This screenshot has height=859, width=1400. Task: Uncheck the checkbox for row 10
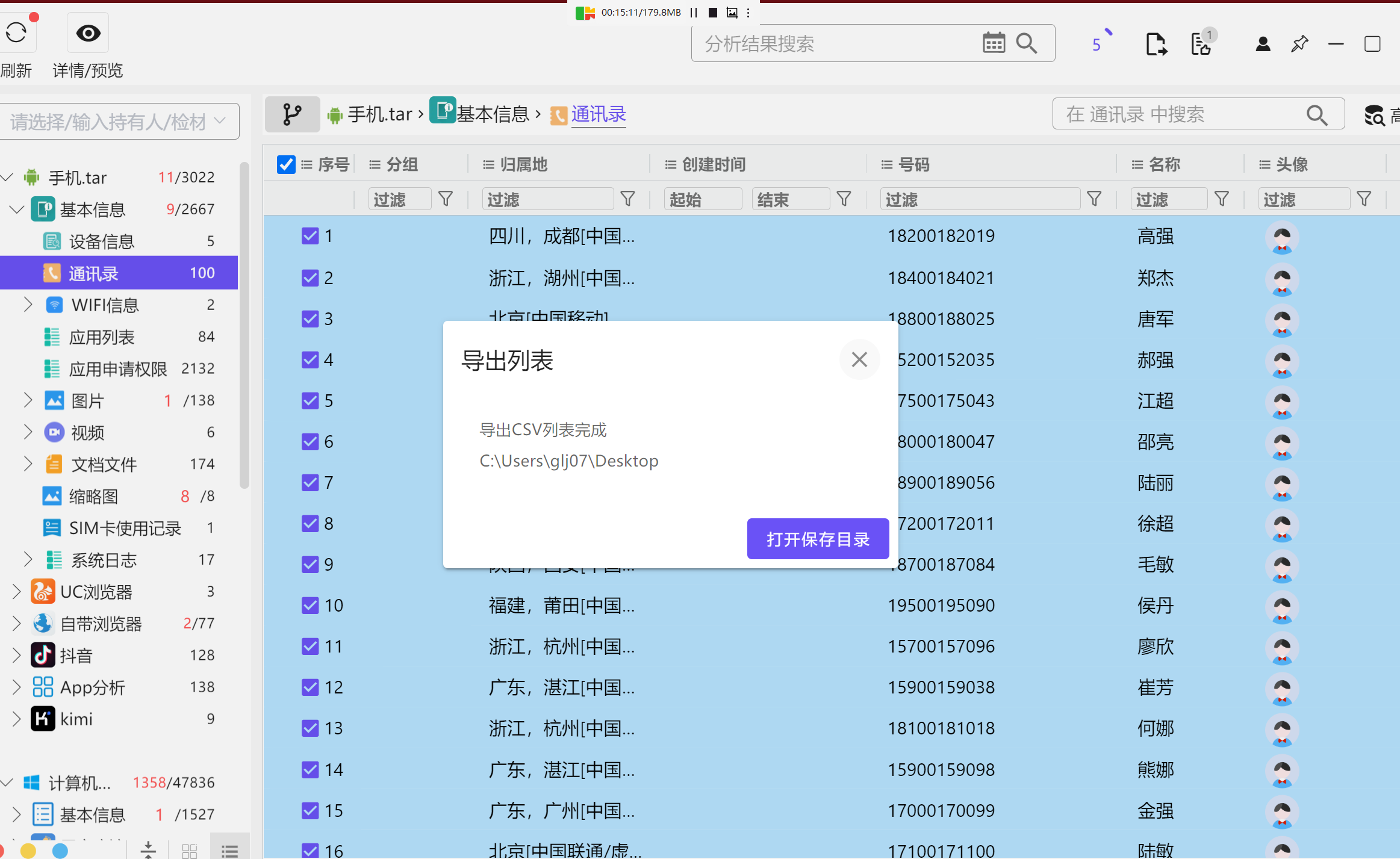coord(310,605)
